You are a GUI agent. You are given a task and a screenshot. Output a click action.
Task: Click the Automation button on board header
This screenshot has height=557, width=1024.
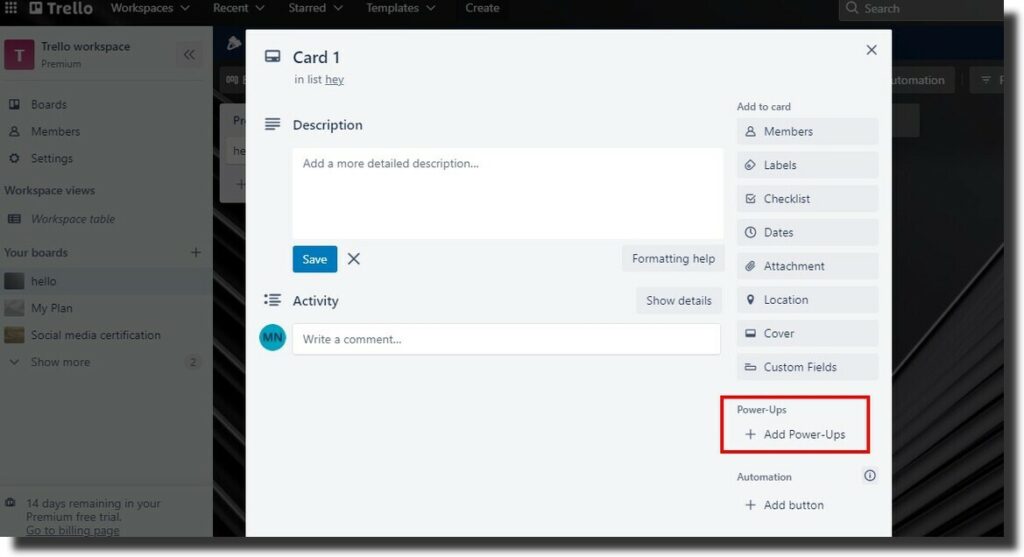point(923,80)
